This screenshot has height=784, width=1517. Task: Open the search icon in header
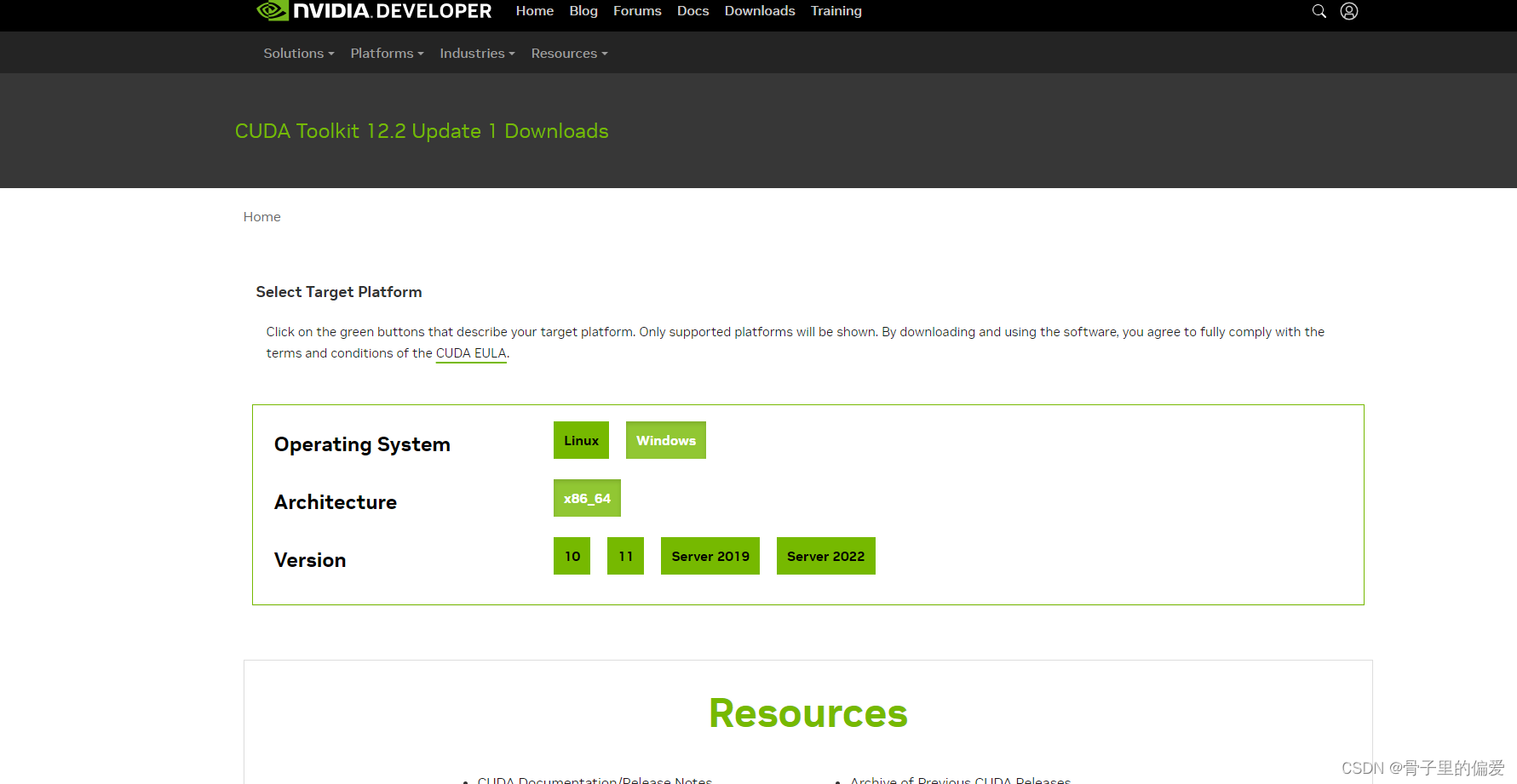[1319, 11]
